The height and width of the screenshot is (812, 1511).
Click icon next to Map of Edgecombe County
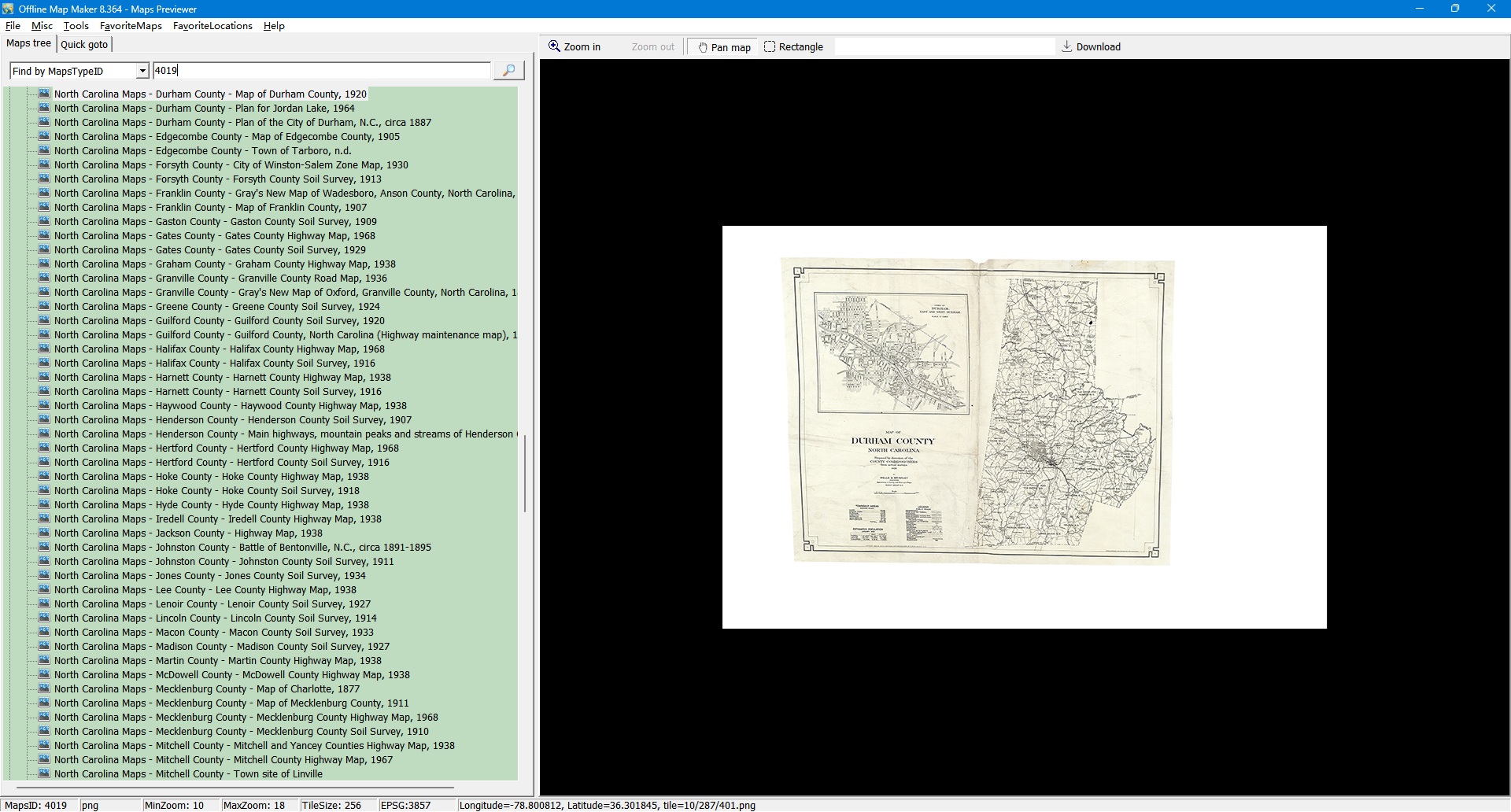coord(45,137)
